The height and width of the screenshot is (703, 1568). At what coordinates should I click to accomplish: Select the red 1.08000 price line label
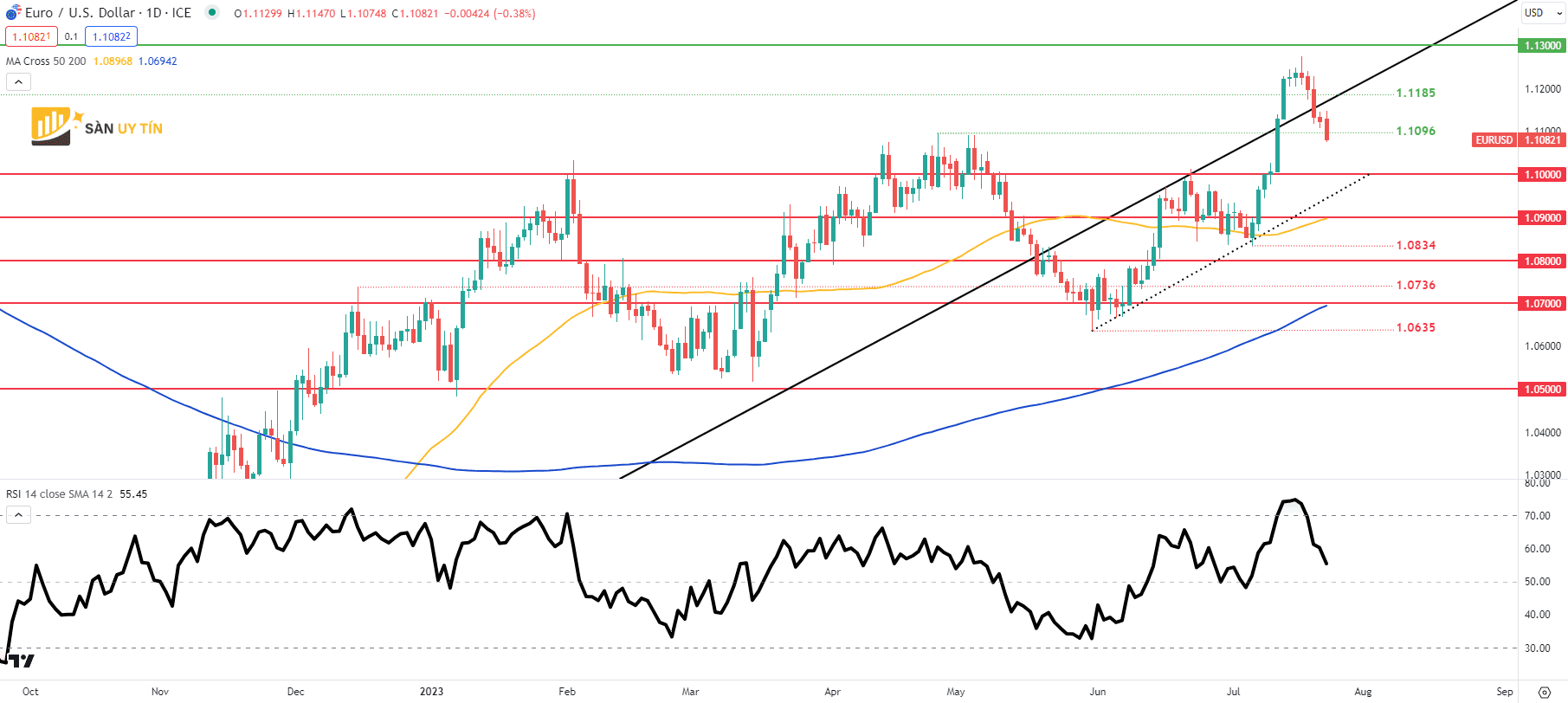pyautogui.click(x=1543, y=261)
